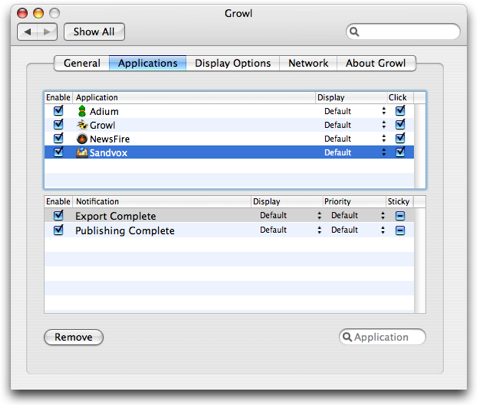This screenshot has width=480, height=405.
Task: Toggle the Click checkbox for Adium
Action: (400, 110)
